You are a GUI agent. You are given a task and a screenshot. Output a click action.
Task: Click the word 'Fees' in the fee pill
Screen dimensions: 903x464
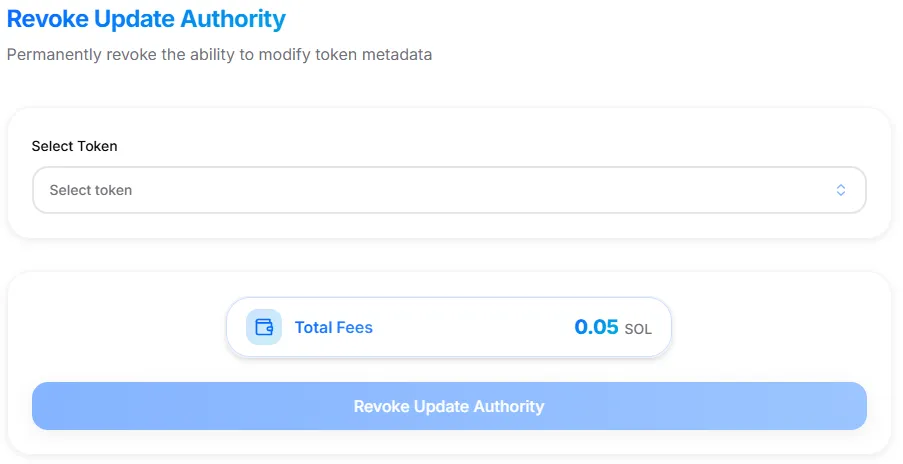[354, 327]
